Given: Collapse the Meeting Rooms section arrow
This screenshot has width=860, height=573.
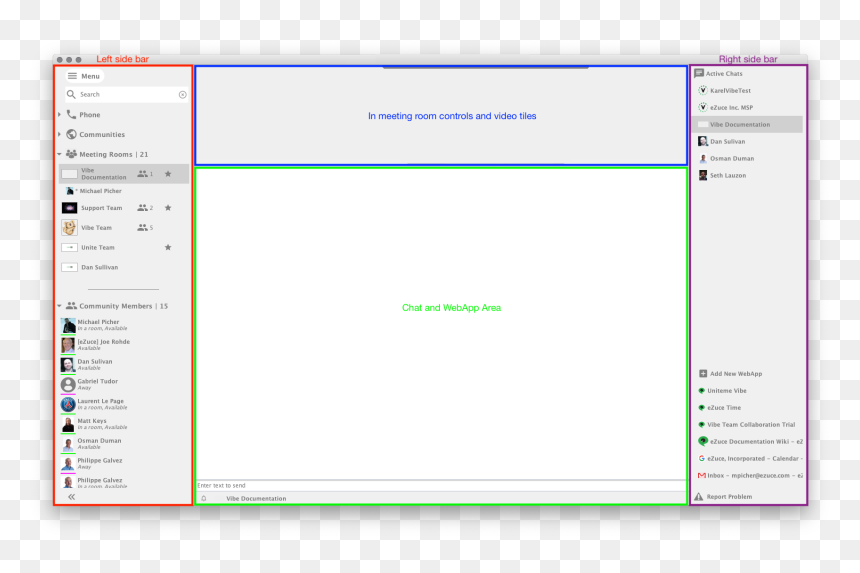Looking at the screenshot, I should click(x=59, y=154).
